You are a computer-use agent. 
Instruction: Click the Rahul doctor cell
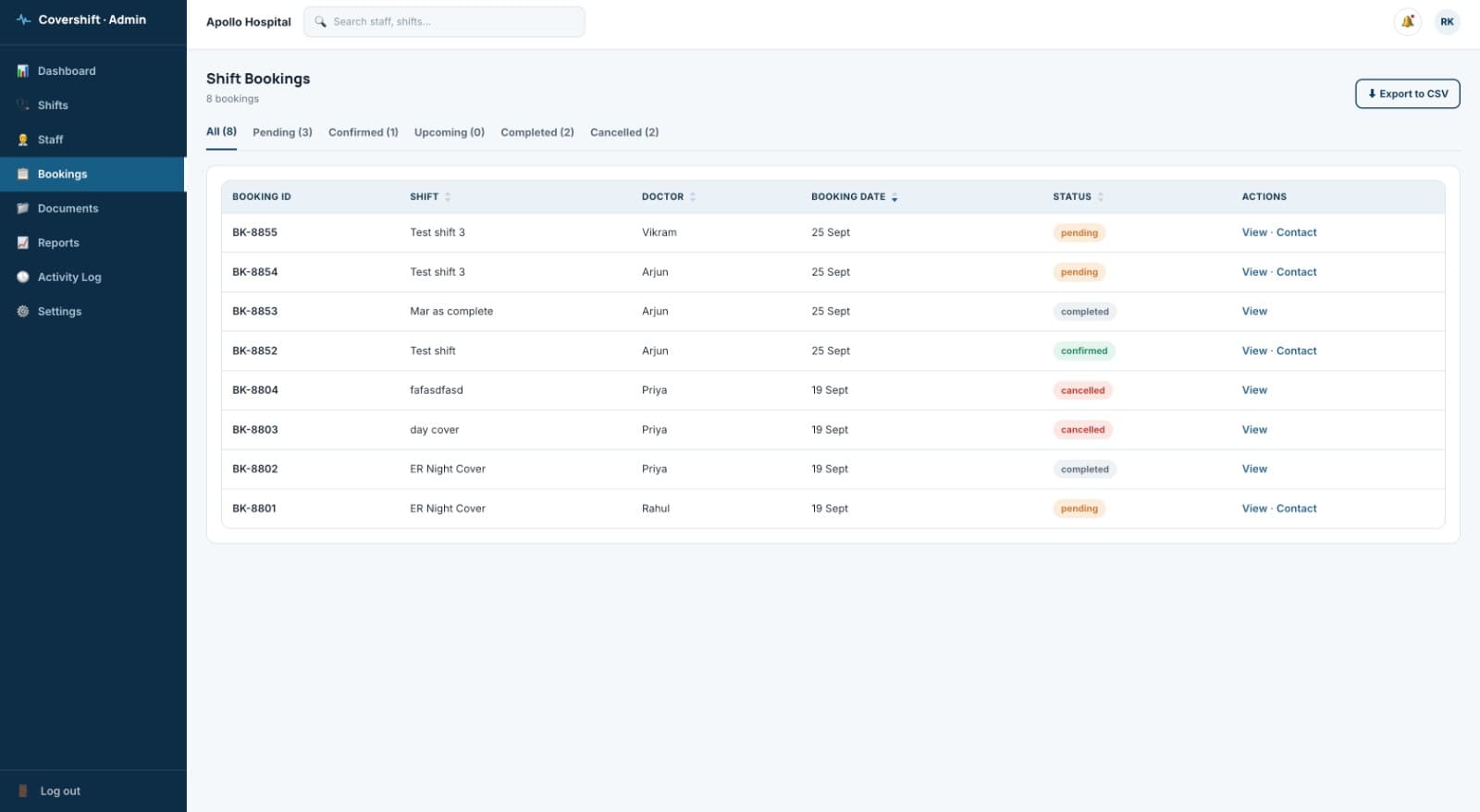point(656,509)
